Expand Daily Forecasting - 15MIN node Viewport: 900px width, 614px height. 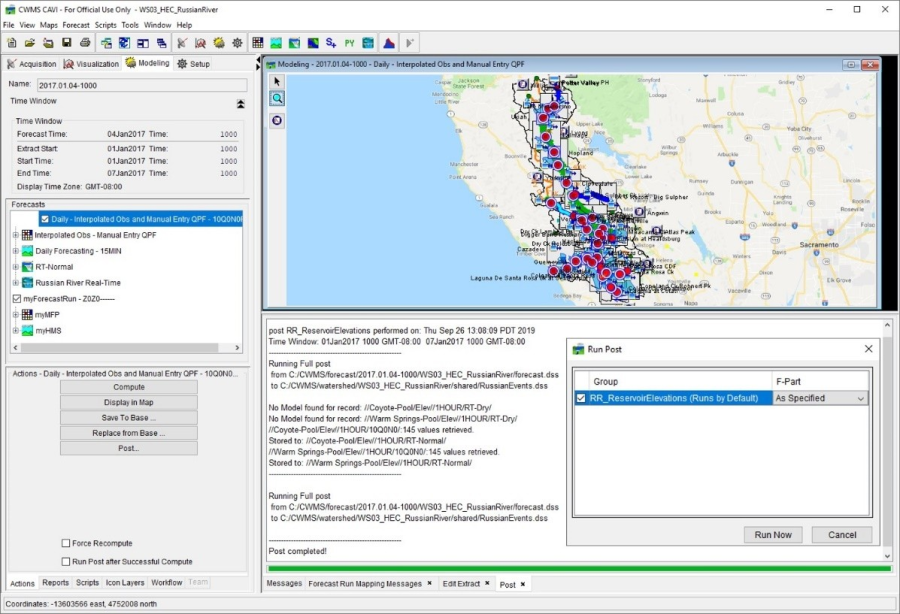tap(15, 251)
